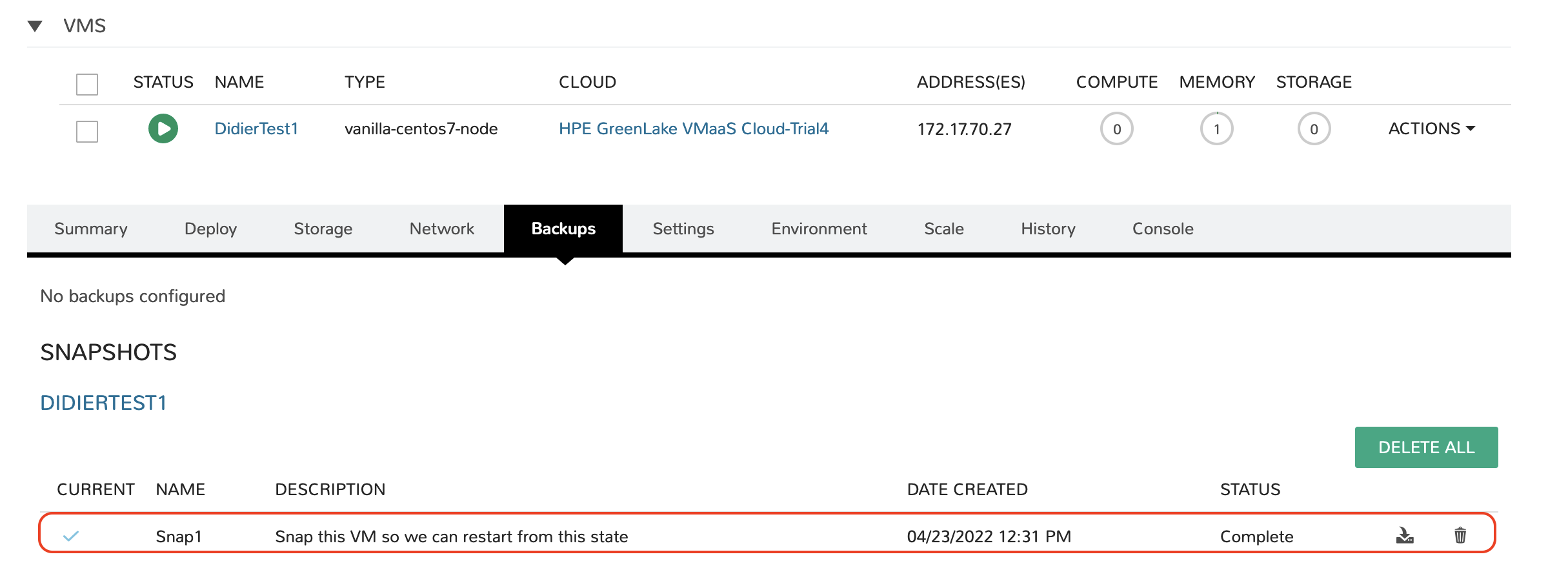
Task: Click the SNAPSHOTS section heading
Action: point(108,352)
